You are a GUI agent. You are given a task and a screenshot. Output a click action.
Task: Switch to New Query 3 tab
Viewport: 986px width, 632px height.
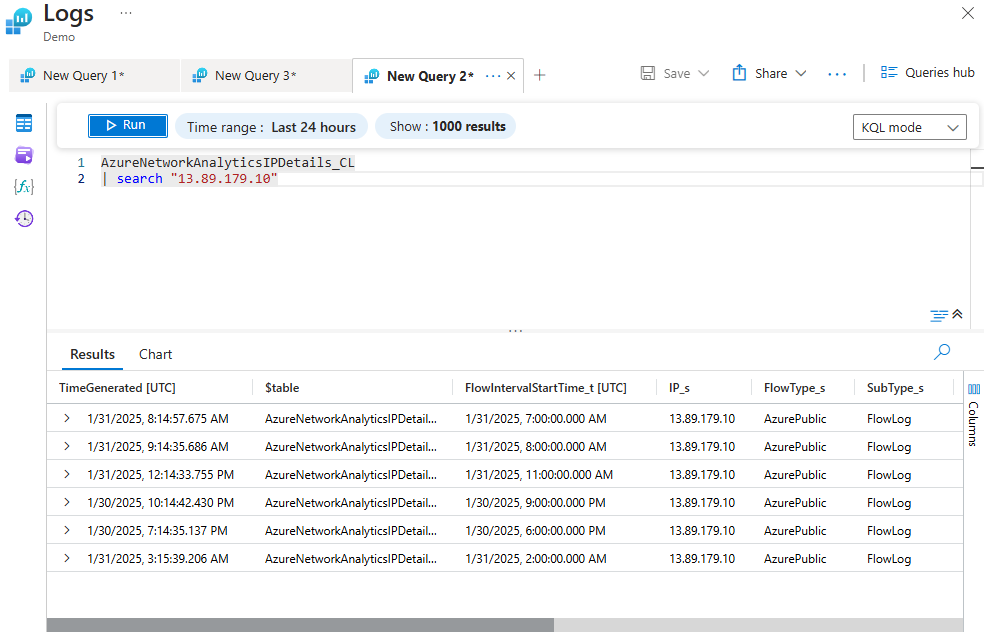[x=266, y=76]
